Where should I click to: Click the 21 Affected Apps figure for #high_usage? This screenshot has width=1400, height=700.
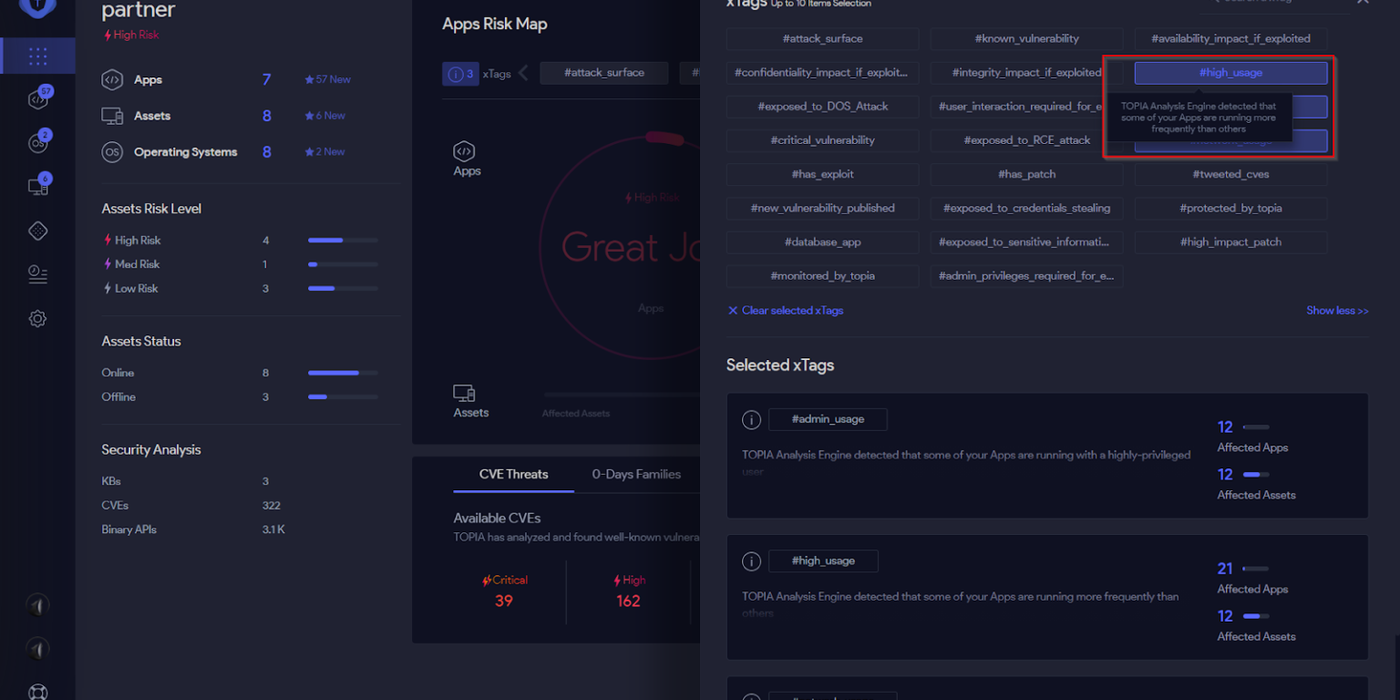tap(1225, 569)
